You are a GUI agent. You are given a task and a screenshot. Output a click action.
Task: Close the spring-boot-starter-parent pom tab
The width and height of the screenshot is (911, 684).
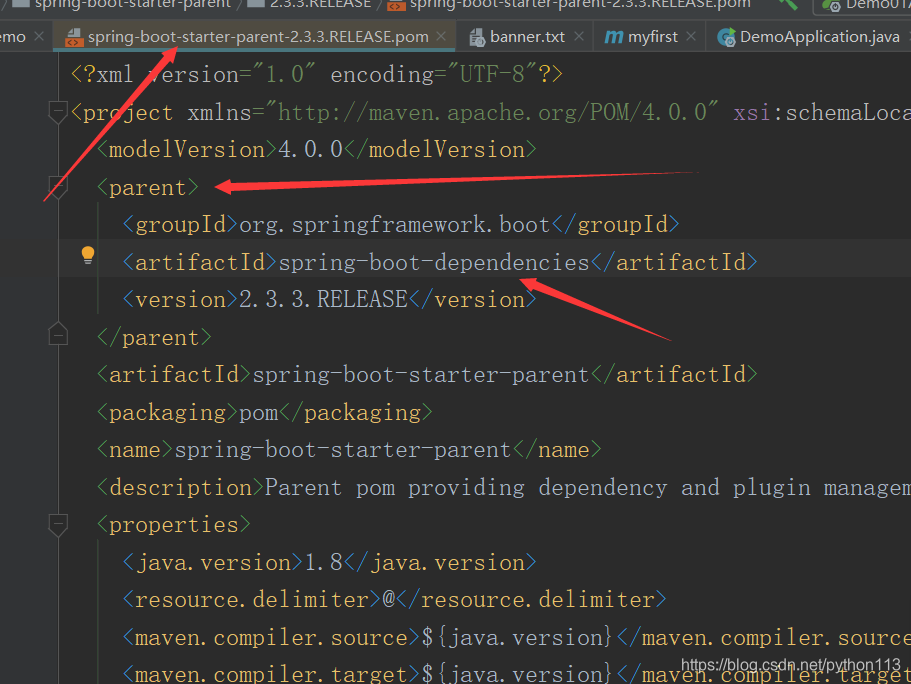pos(442,36)
